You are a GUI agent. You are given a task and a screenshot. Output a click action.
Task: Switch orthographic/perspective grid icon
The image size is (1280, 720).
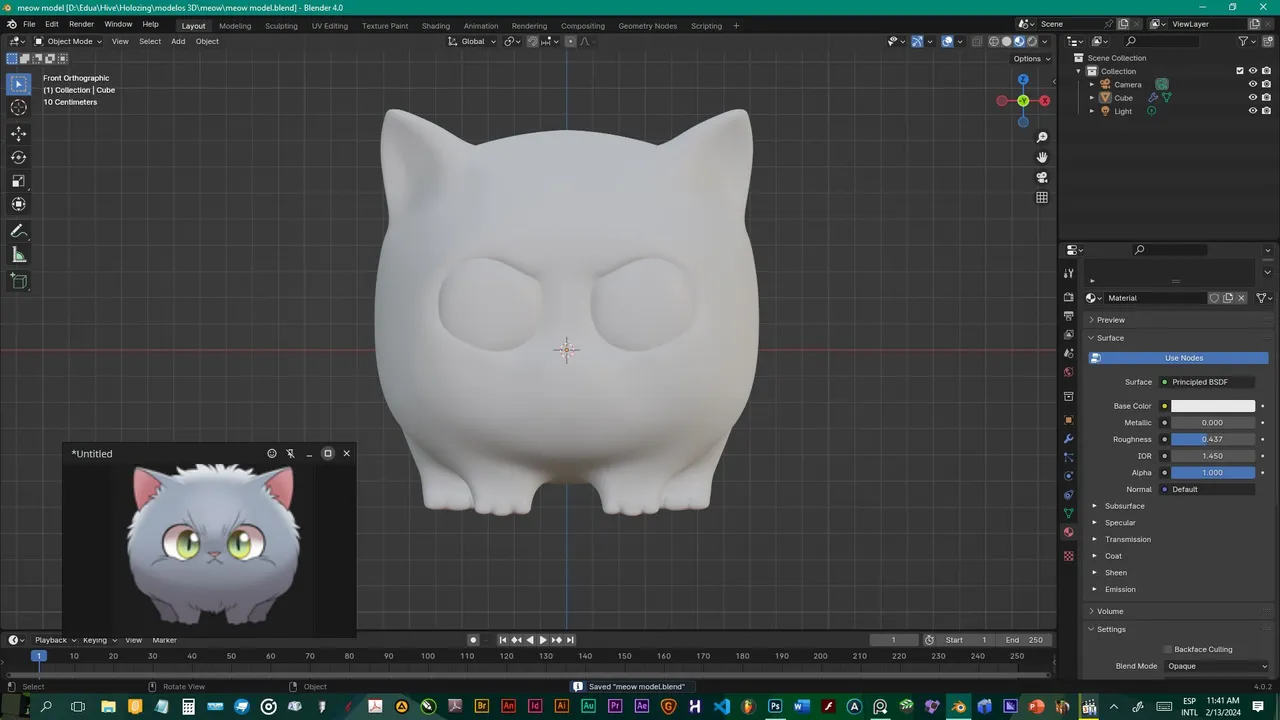click(x=1042, y=197)
